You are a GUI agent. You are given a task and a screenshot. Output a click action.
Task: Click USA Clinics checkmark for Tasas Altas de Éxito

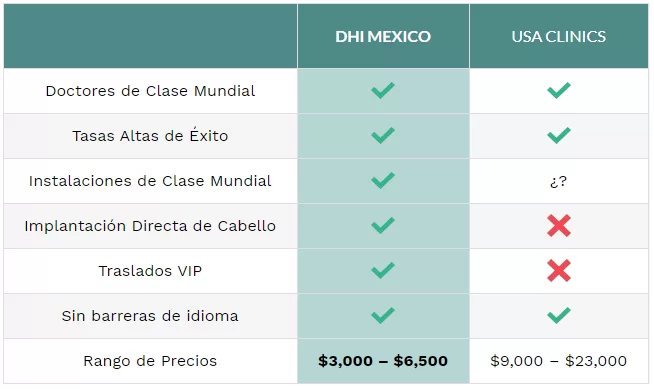point(559,136)
